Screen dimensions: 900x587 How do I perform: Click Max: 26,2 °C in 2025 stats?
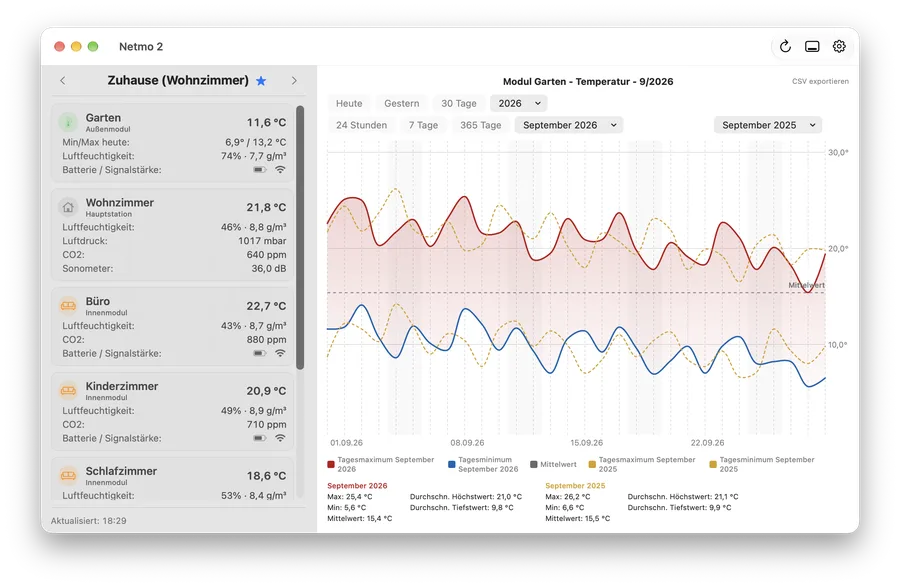point(568,497)
